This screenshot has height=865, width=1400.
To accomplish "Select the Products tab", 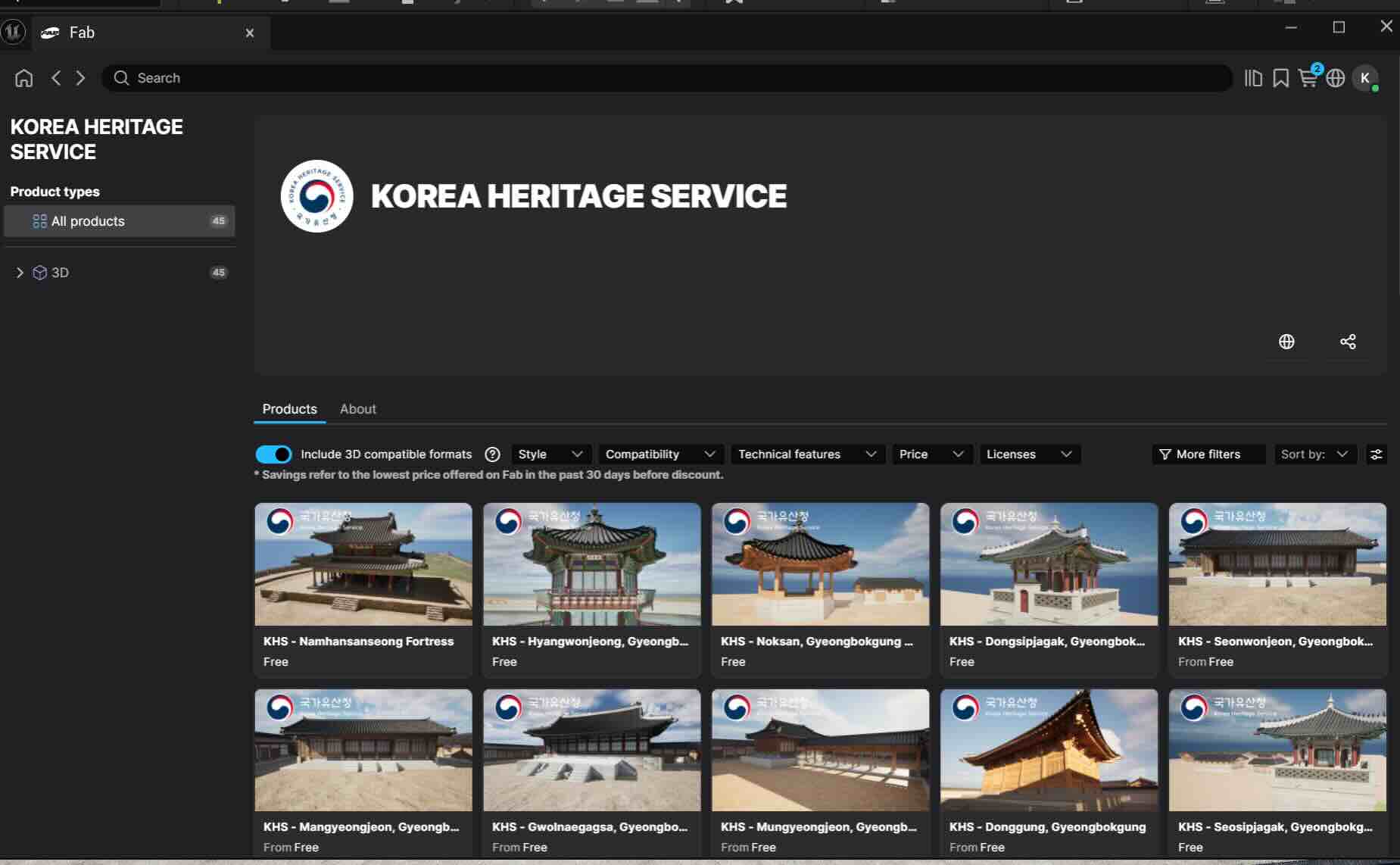I will 288,409.
